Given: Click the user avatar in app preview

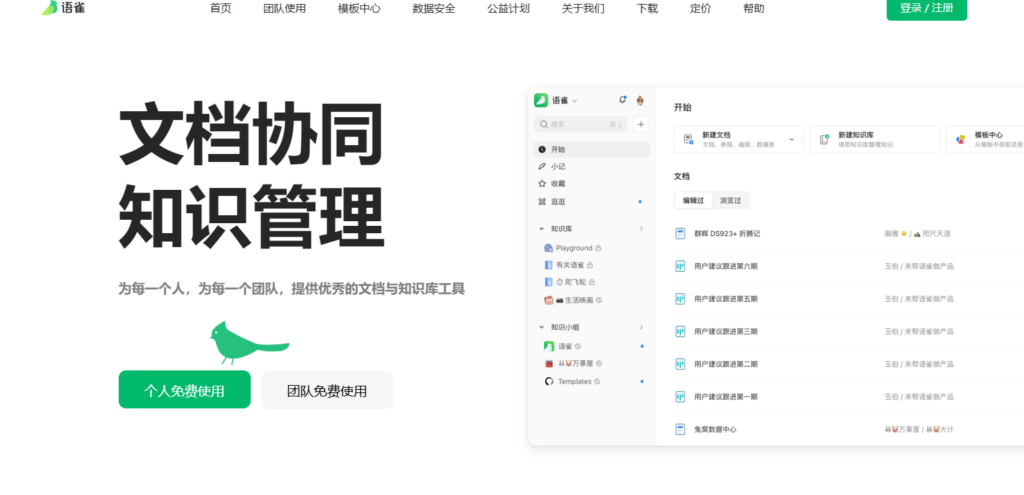Looking at the screenshot, I should [641, 101].
